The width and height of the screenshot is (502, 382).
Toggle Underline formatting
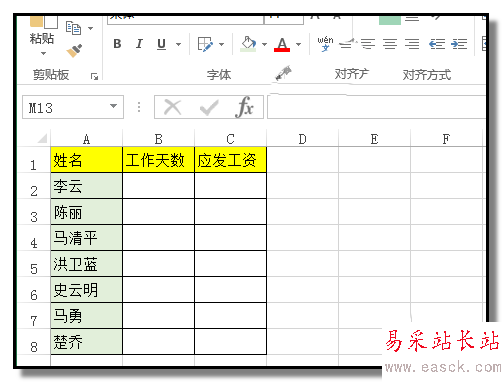click(x=161, y=44)
